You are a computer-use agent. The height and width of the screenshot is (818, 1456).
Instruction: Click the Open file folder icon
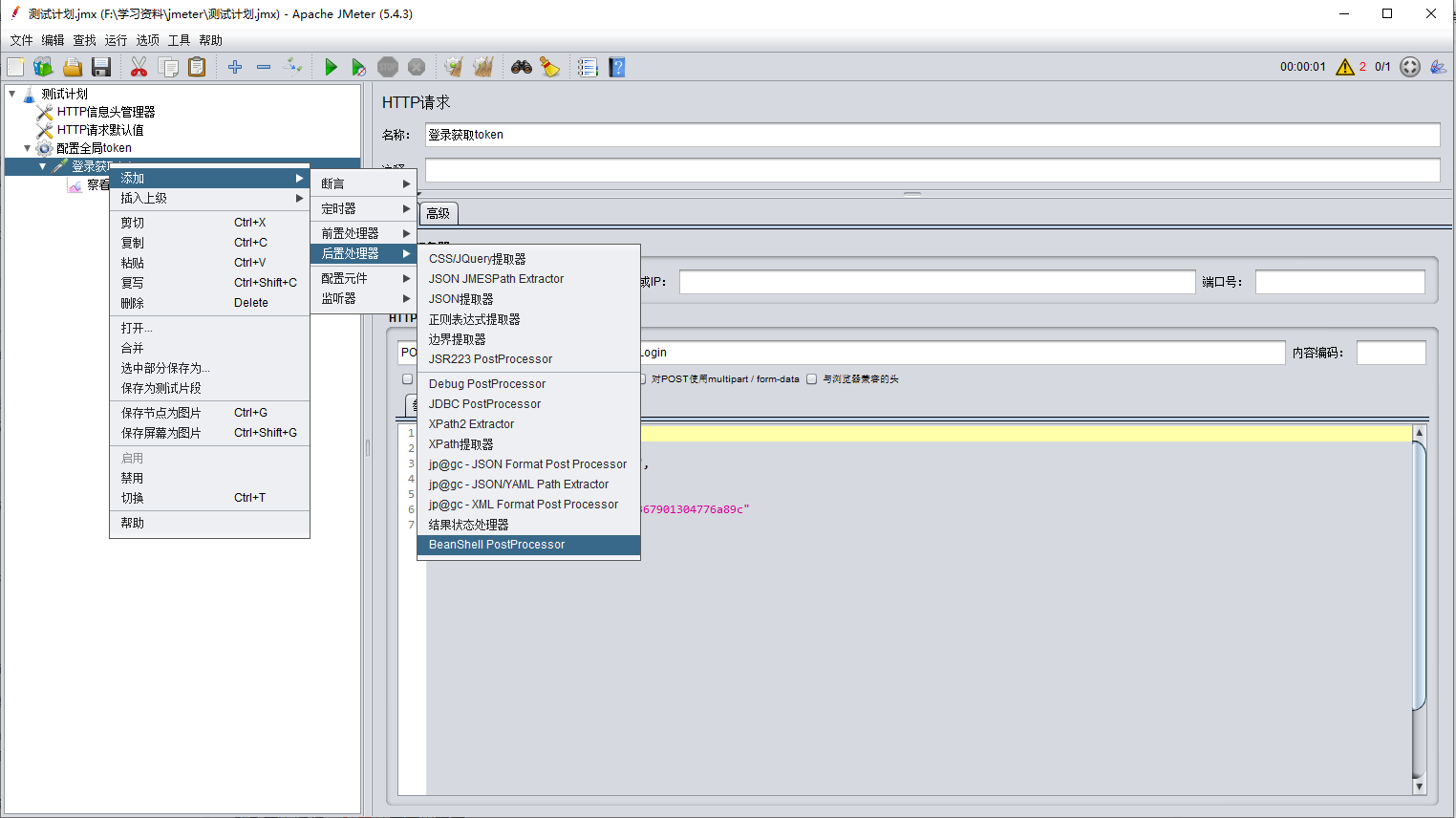pos(73,67)
